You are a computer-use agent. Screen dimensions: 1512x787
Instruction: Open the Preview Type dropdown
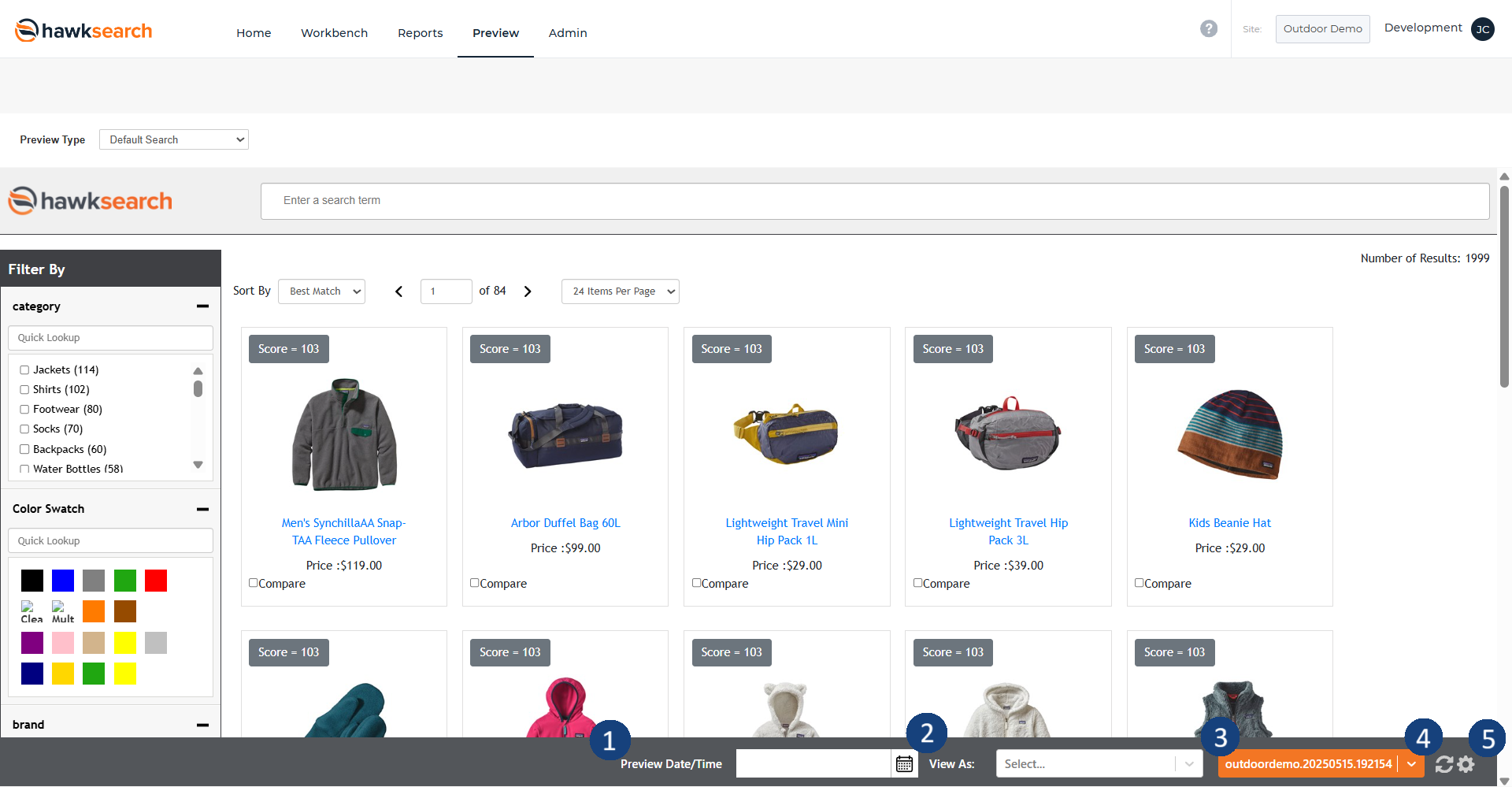coord(174,139)
